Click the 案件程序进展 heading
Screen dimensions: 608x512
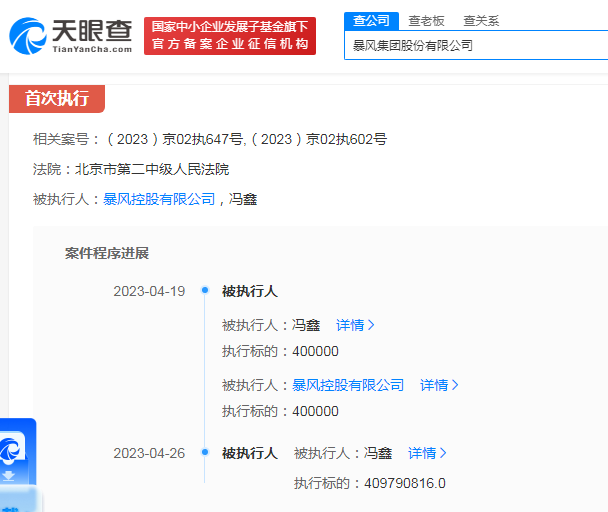[x=107, y=253]
